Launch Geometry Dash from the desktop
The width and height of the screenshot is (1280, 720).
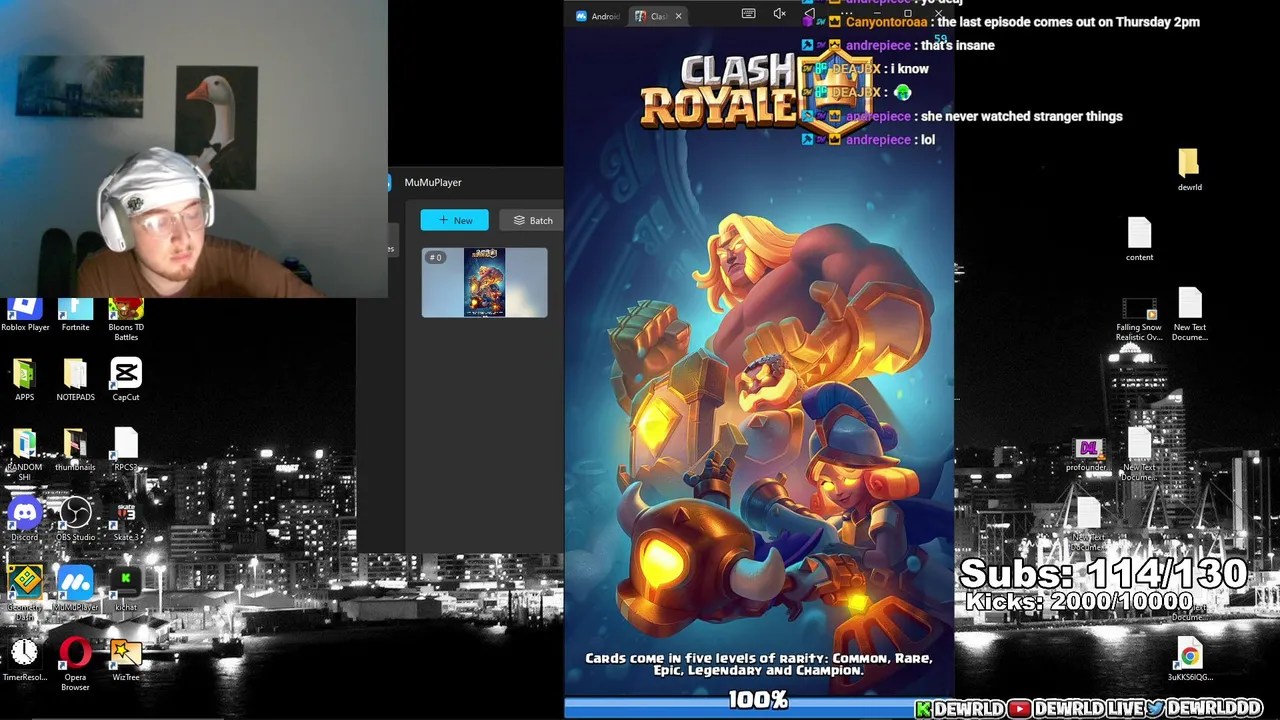[x=24, y=593]
